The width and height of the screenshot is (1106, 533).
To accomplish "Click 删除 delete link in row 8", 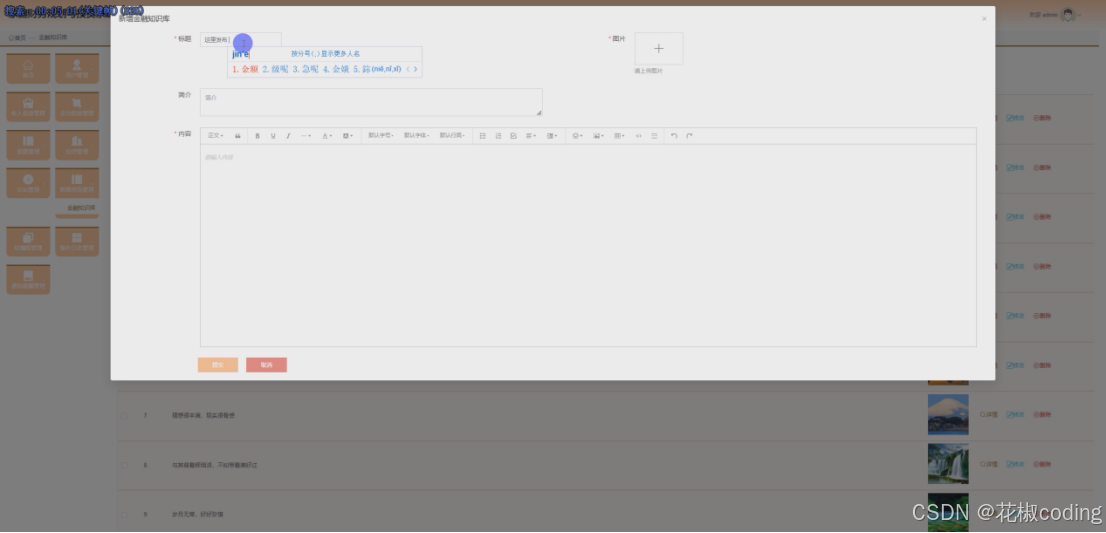I will [1042, 465].
